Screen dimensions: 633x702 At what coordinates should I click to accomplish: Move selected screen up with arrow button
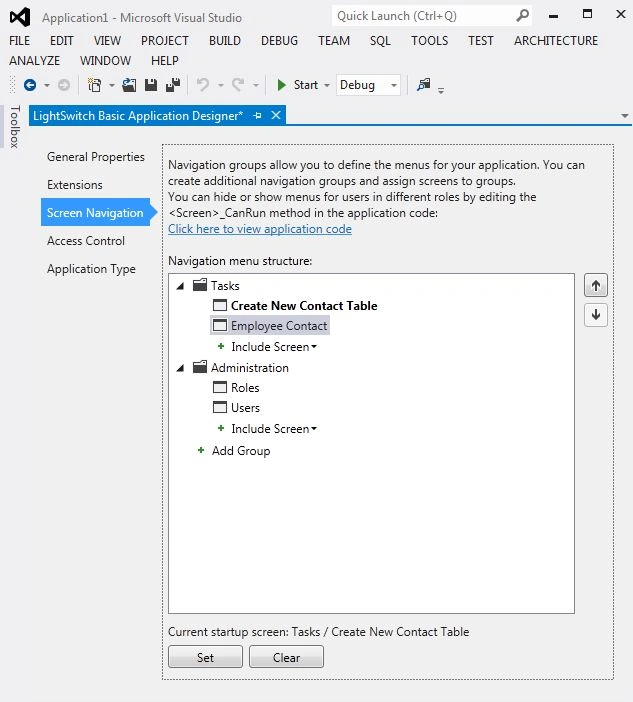tap(595, 286)
